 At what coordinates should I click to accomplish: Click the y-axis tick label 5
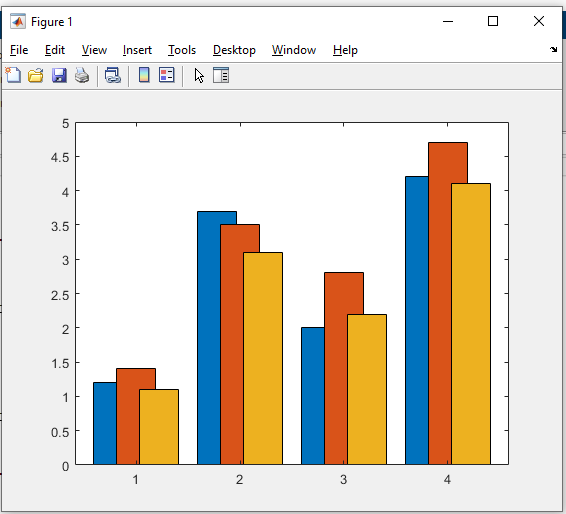(65, 123)
